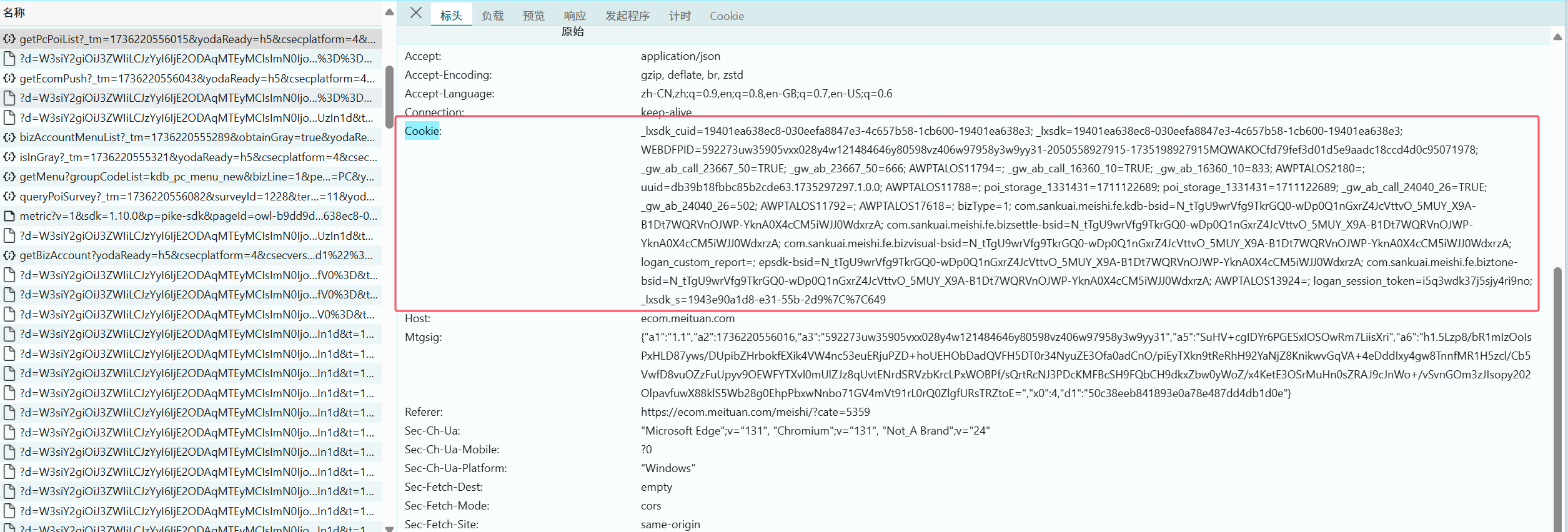
Task: Click the "Windows" platform value
Action: pos(668,468)
